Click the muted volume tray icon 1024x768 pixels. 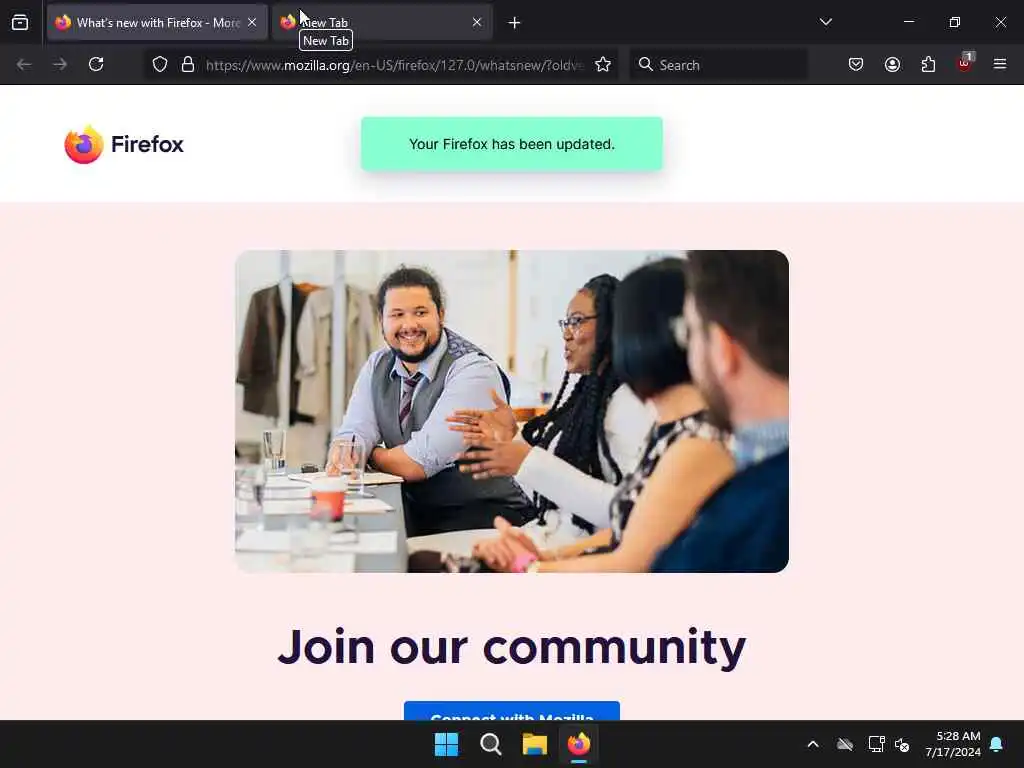(x=902, y=744)
